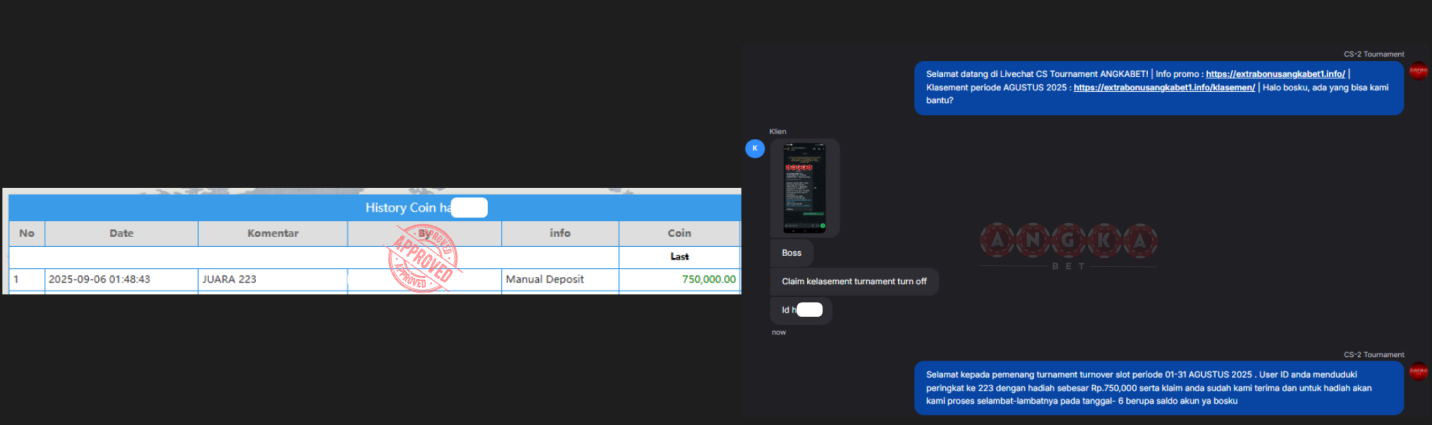Click the "No" column header
The image size is (1432, 425).
coord(27,233)
